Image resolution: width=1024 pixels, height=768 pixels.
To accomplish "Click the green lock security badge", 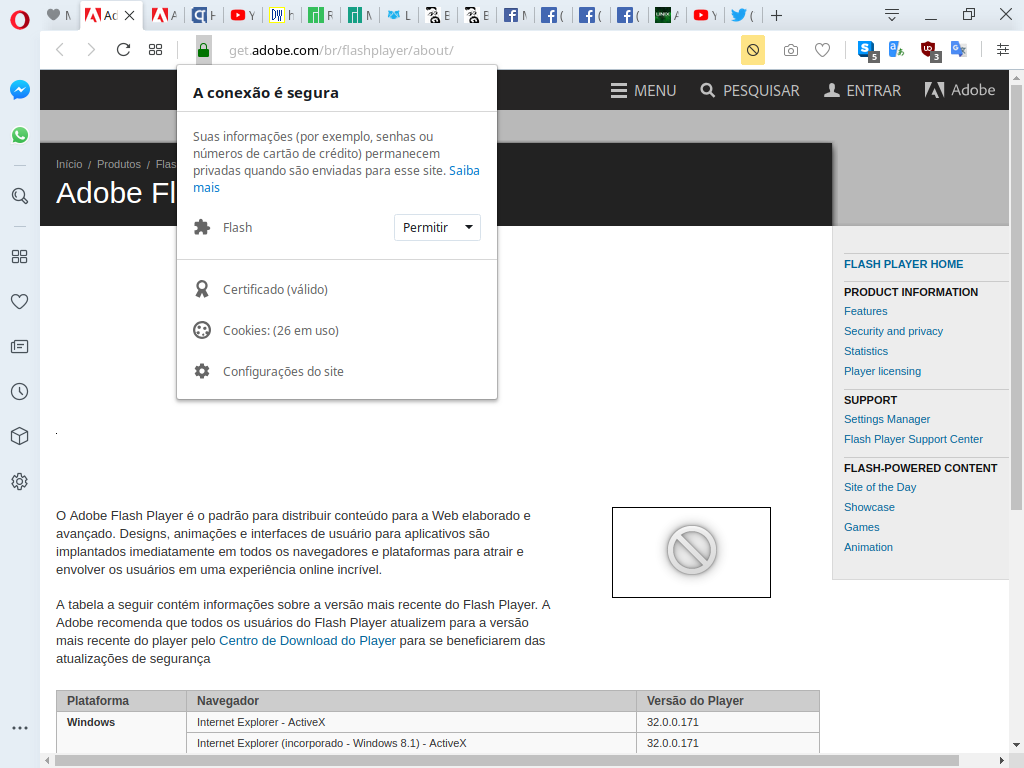I will pos(203,50).
